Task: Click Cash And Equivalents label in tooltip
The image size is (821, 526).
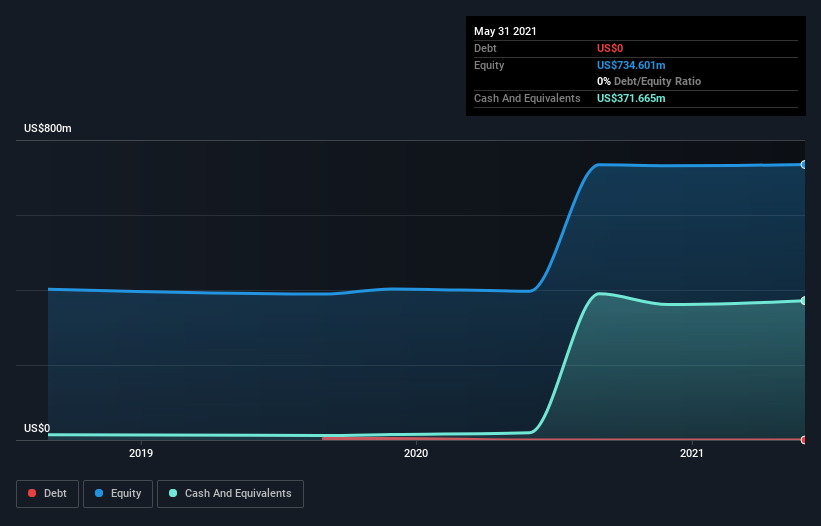Action: pyautogui.click(x=527, y=98)
